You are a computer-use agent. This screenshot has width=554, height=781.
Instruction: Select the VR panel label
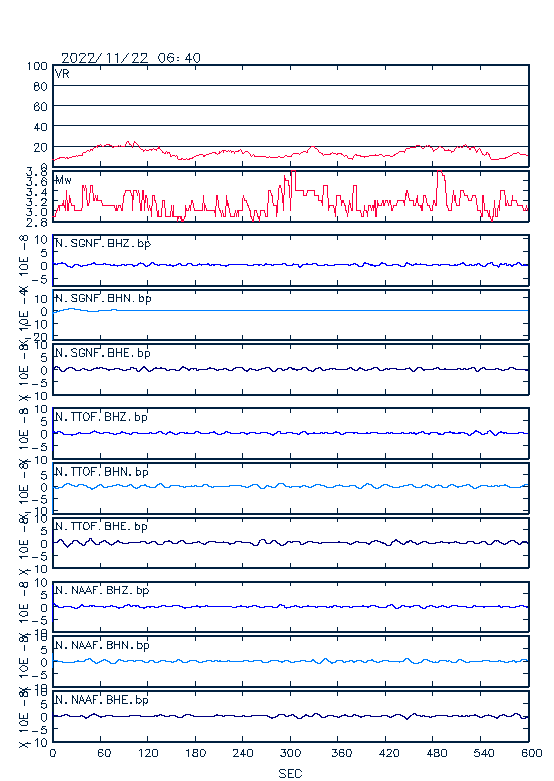(62, 74)
